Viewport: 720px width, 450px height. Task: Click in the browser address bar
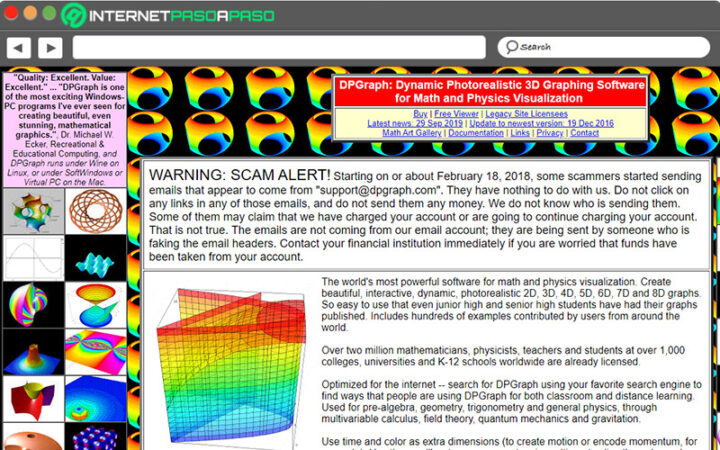(278, 47)
